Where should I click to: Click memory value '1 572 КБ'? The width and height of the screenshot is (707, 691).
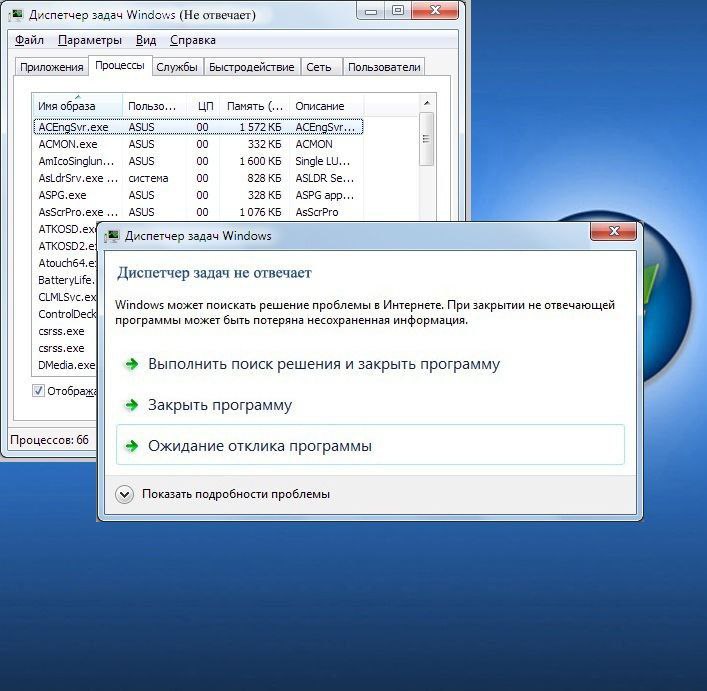(x=260, y=127)
